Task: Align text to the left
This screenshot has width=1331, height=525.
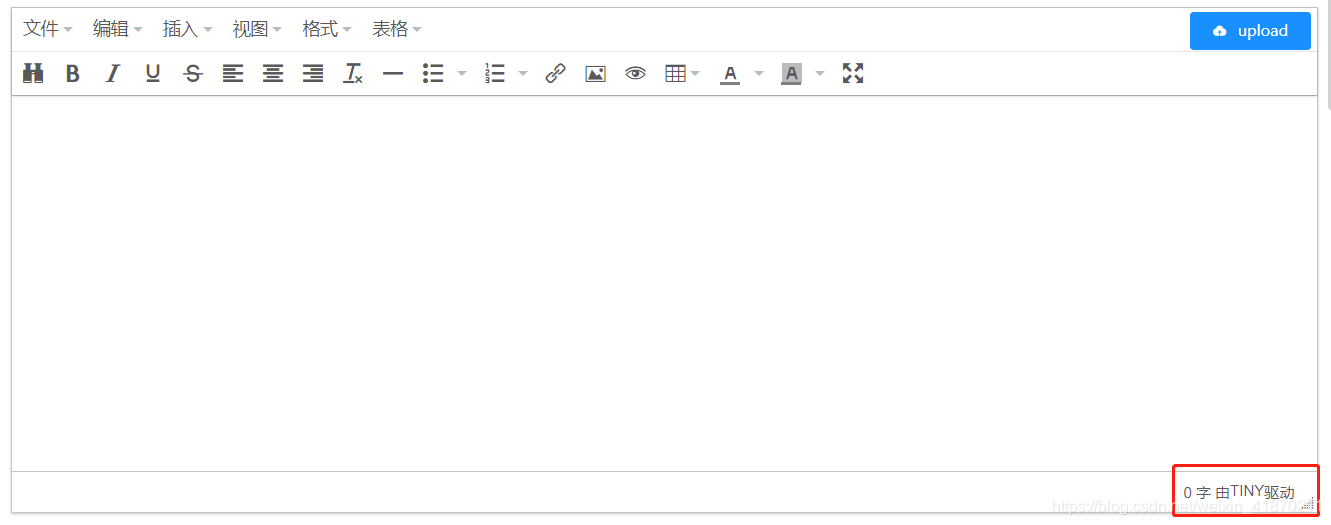Action: point(233,73)
